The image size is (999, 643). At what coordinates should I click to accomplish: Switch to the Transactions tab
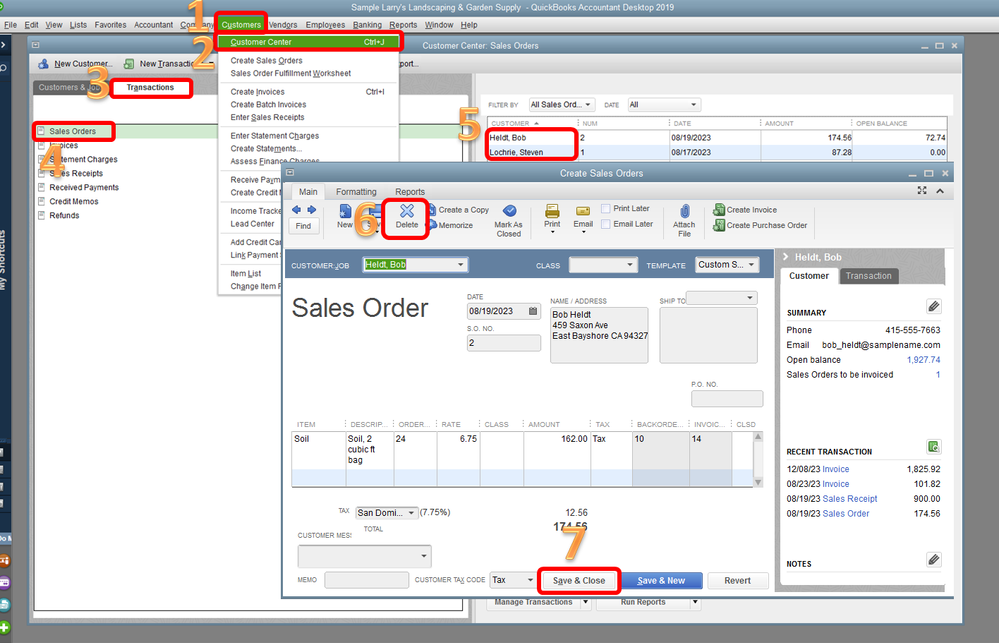150,87
